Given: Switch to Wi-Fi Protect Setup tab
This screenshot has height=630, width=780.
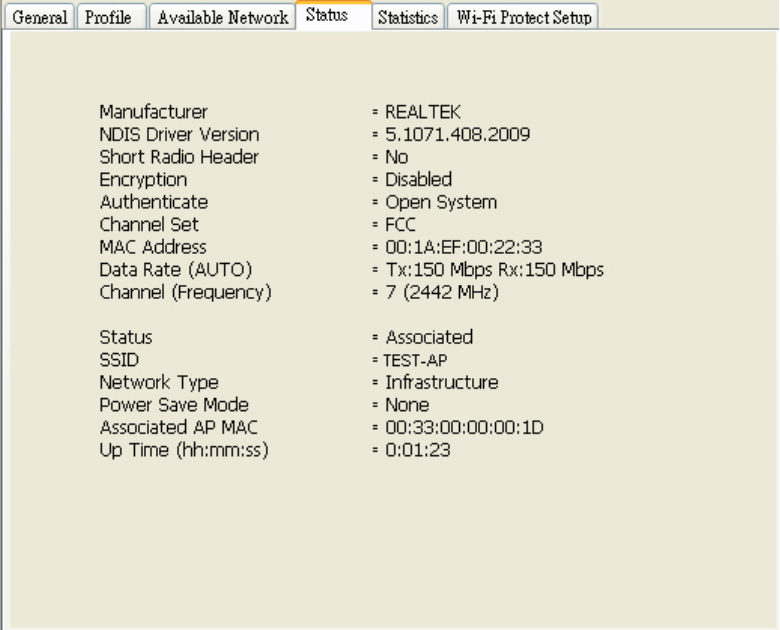Looking at the screenshot, I should 523,18.
